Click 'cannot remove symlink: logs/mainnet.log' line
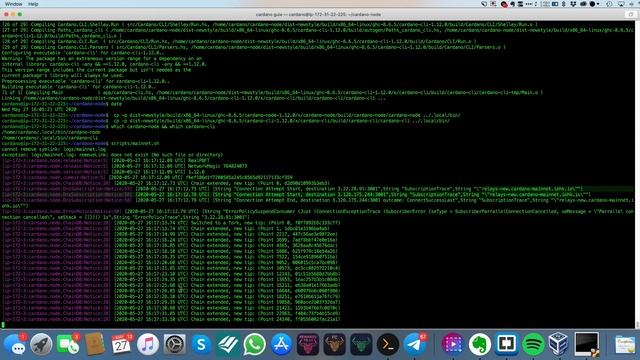The height and width of the screenshot is (360, 640). pyautogui.click(x=53, y=149)
